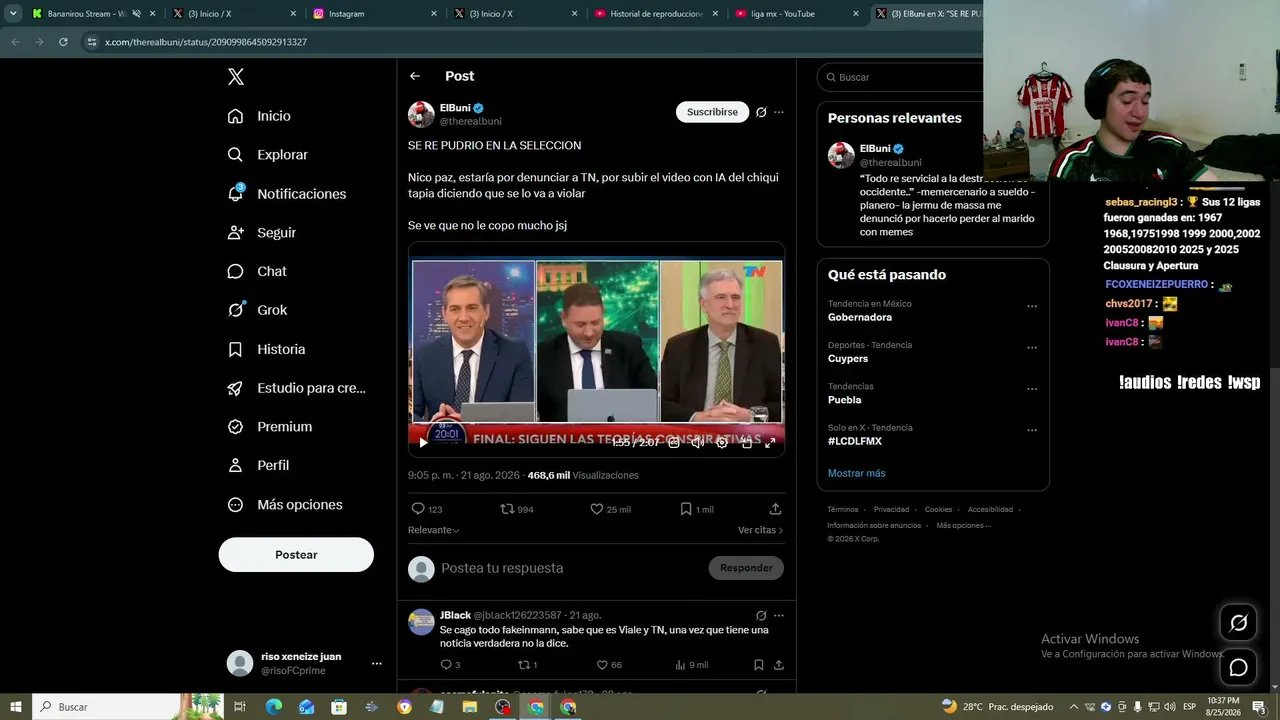Open the Windows Start menu

(x=15, y=706)
